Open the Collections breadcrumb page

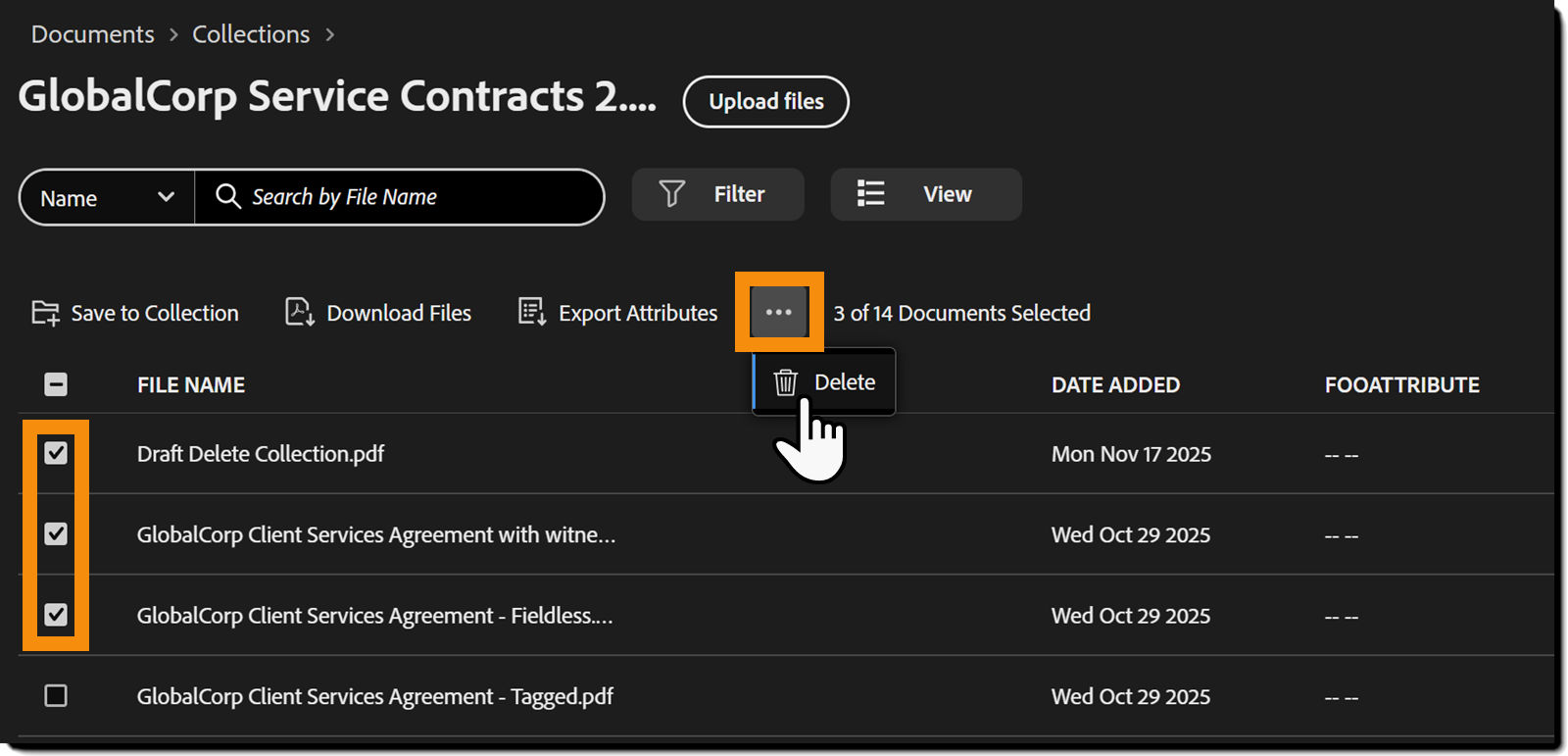click(250, 34)
